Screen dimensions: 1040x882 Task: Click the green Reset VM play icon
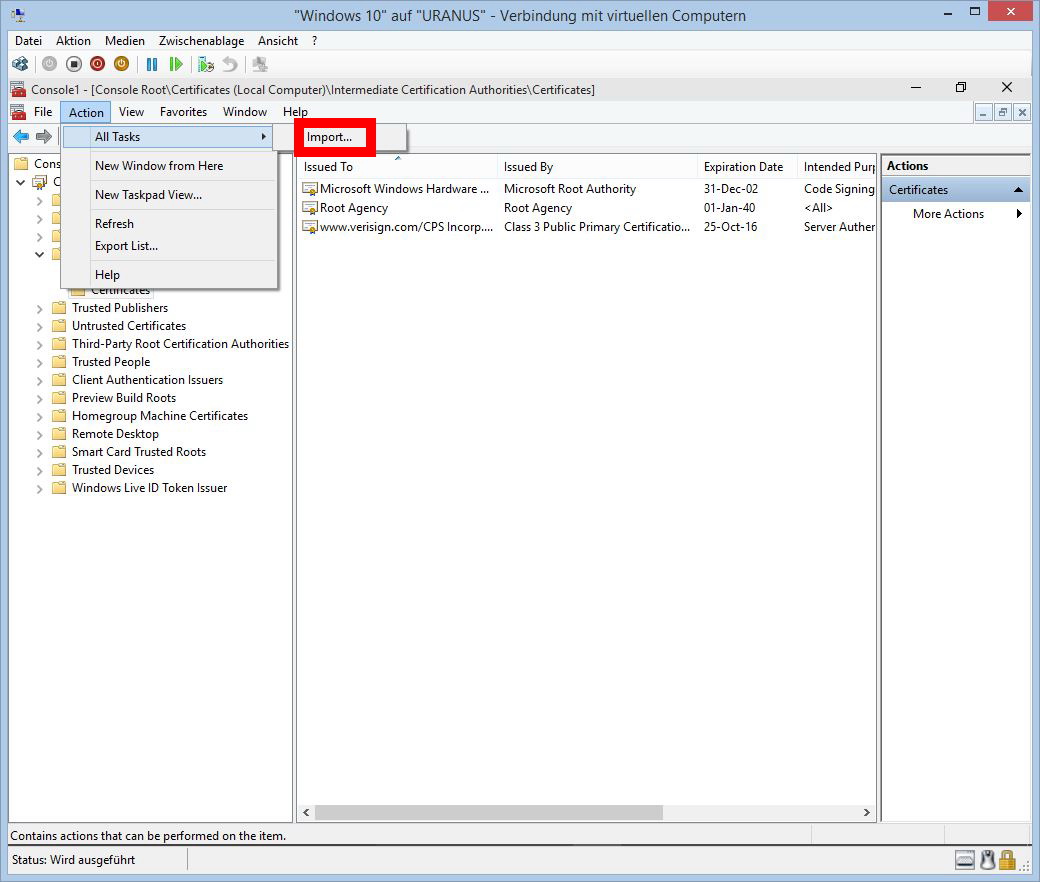coord(176,64)
